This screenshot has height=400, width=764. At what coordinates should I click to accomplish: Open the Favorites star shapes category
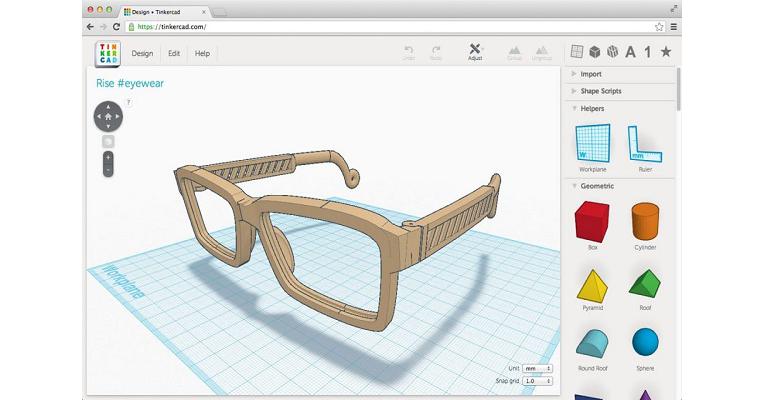[666, 52]
